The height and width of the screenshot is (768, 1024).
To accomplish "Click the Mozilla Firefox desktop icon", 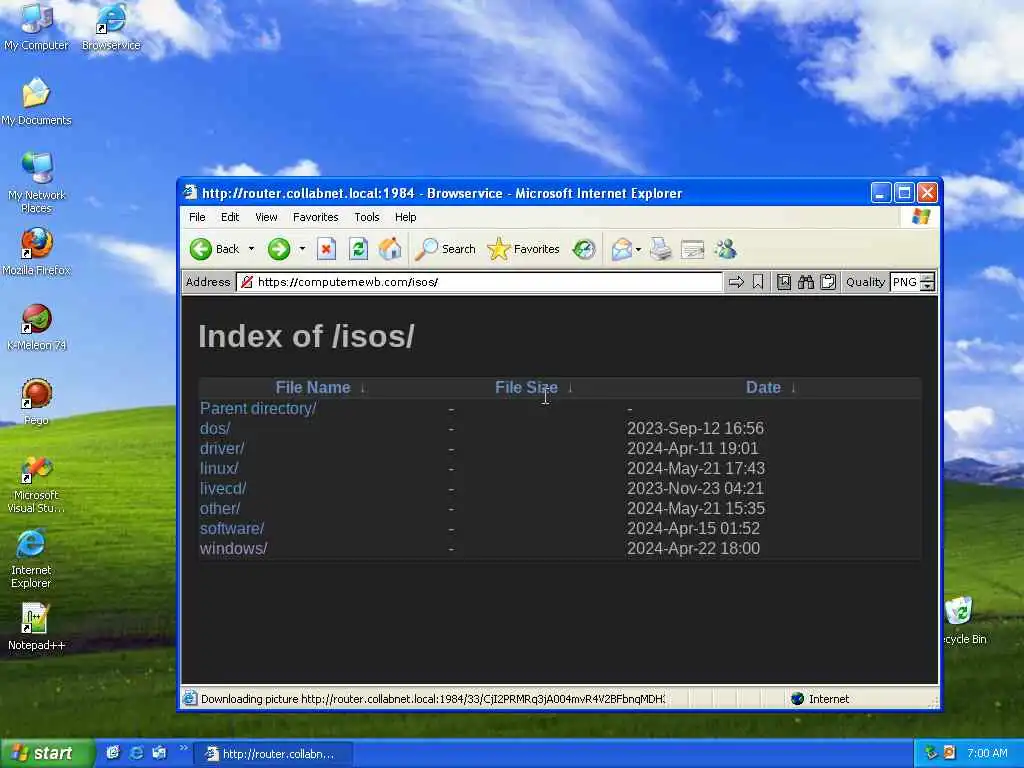I will 36,251.
